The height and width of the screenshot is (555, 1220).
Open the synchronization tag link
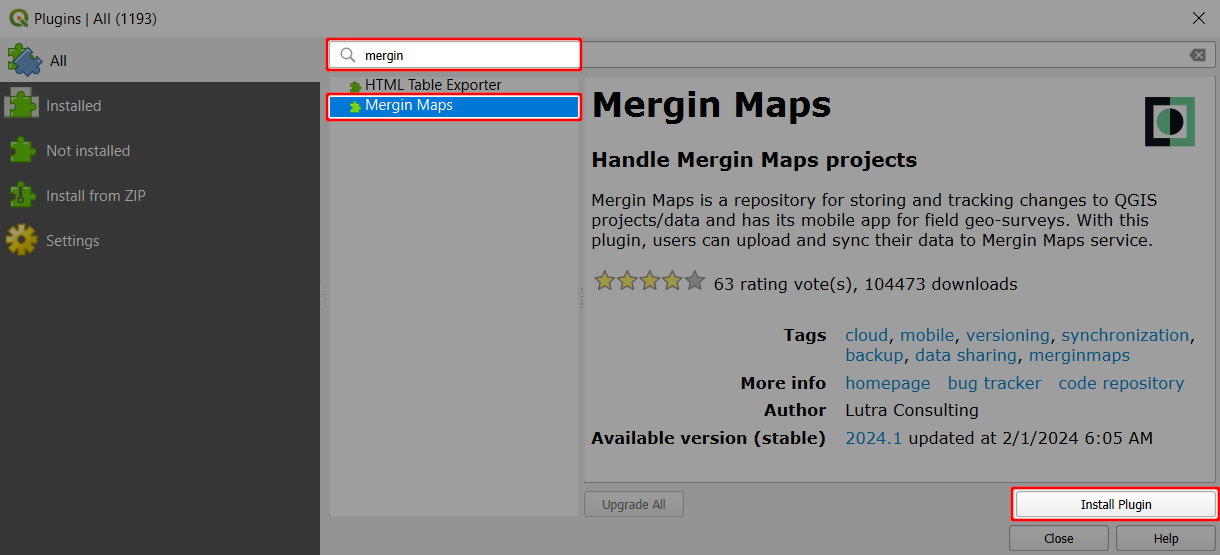(1125, 336)
